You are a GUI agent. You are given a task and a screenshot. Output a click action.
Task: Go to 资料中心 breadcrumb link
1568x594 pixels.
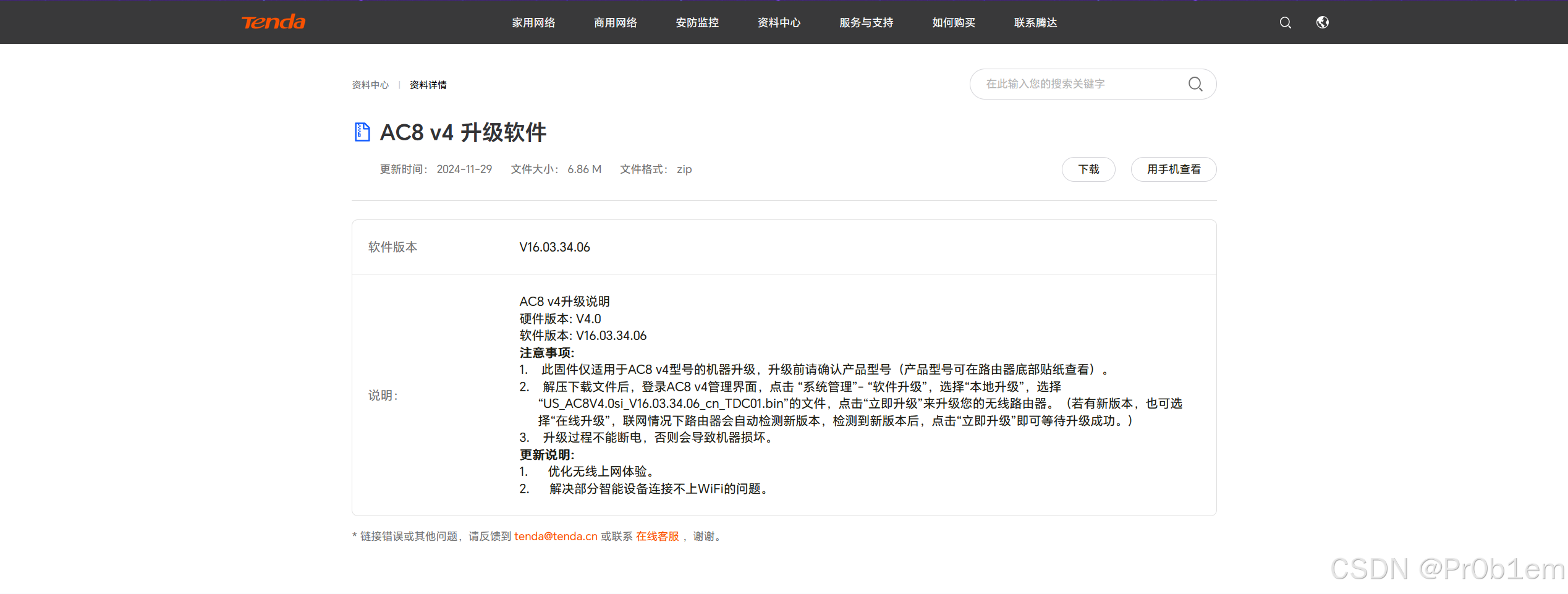click(x=370, y=85)
